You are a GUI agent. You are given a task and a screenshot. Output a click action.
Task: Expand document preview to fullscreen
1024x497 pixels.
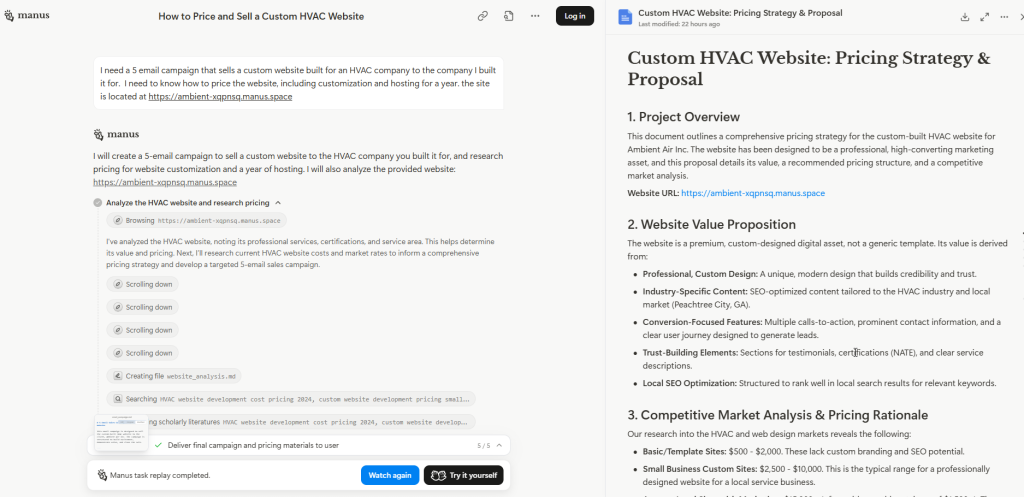pyautogui.click(x=985, y=17)
